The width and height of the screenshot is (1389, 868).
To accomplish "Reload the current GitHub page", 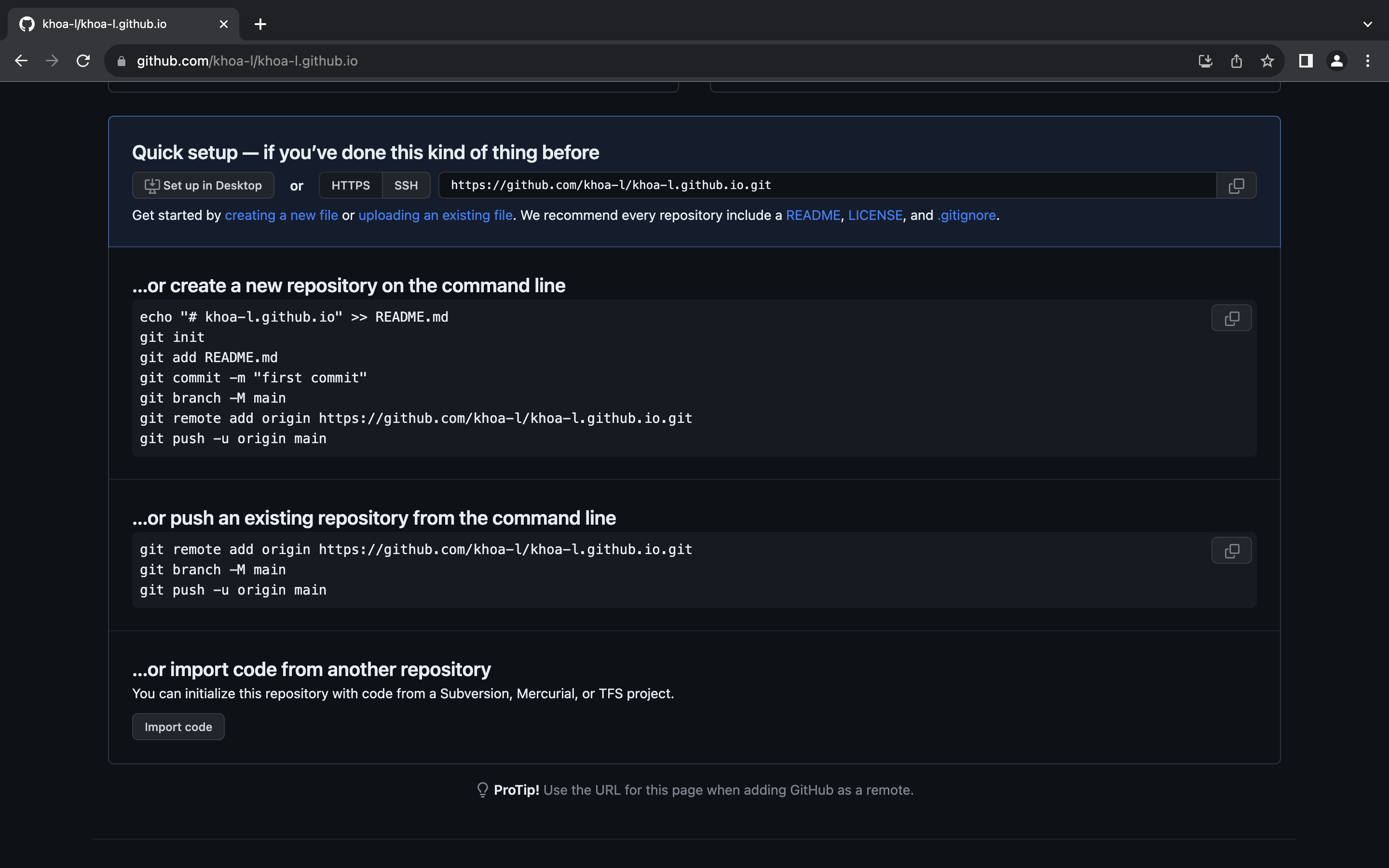I will click(x=83, y=61).
